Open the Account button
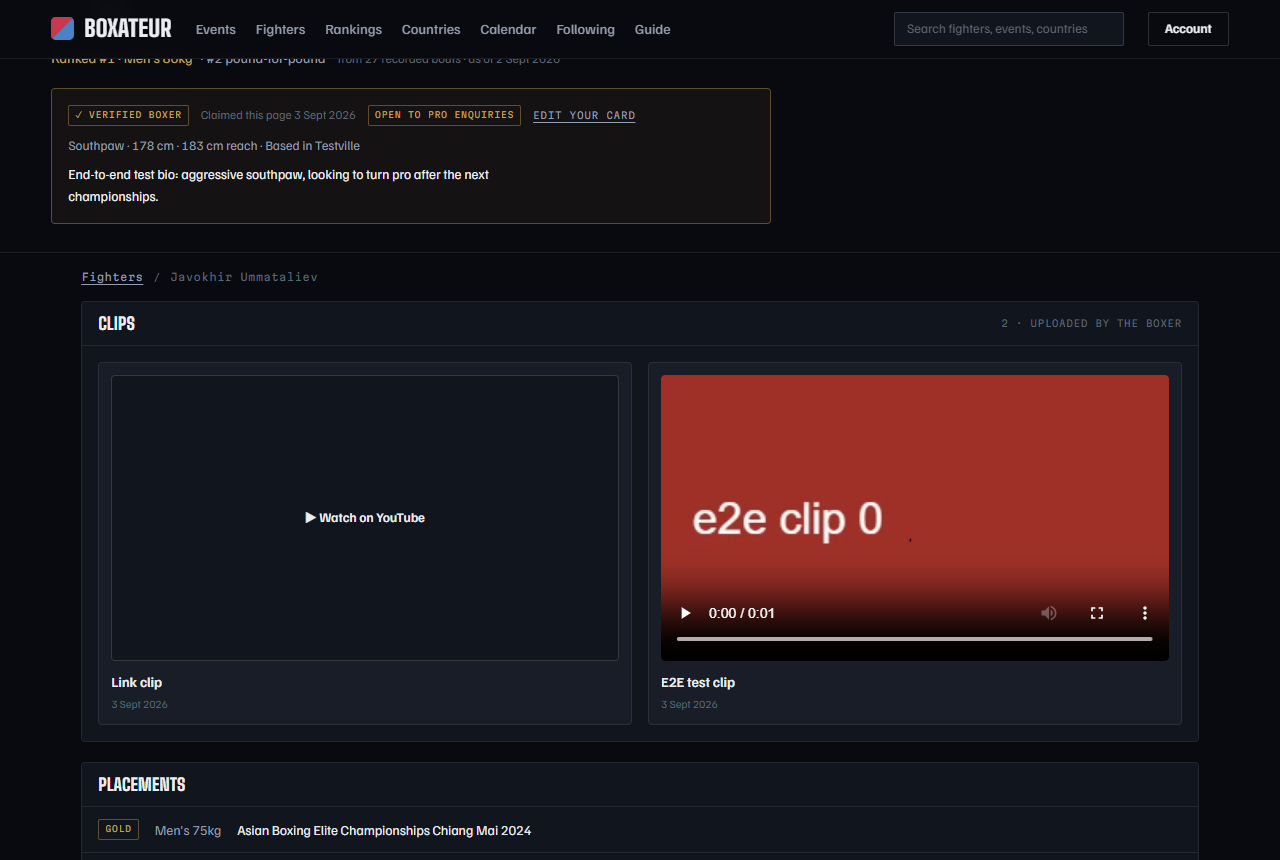Screen dimensions: 1280x860 [1188, 29]
